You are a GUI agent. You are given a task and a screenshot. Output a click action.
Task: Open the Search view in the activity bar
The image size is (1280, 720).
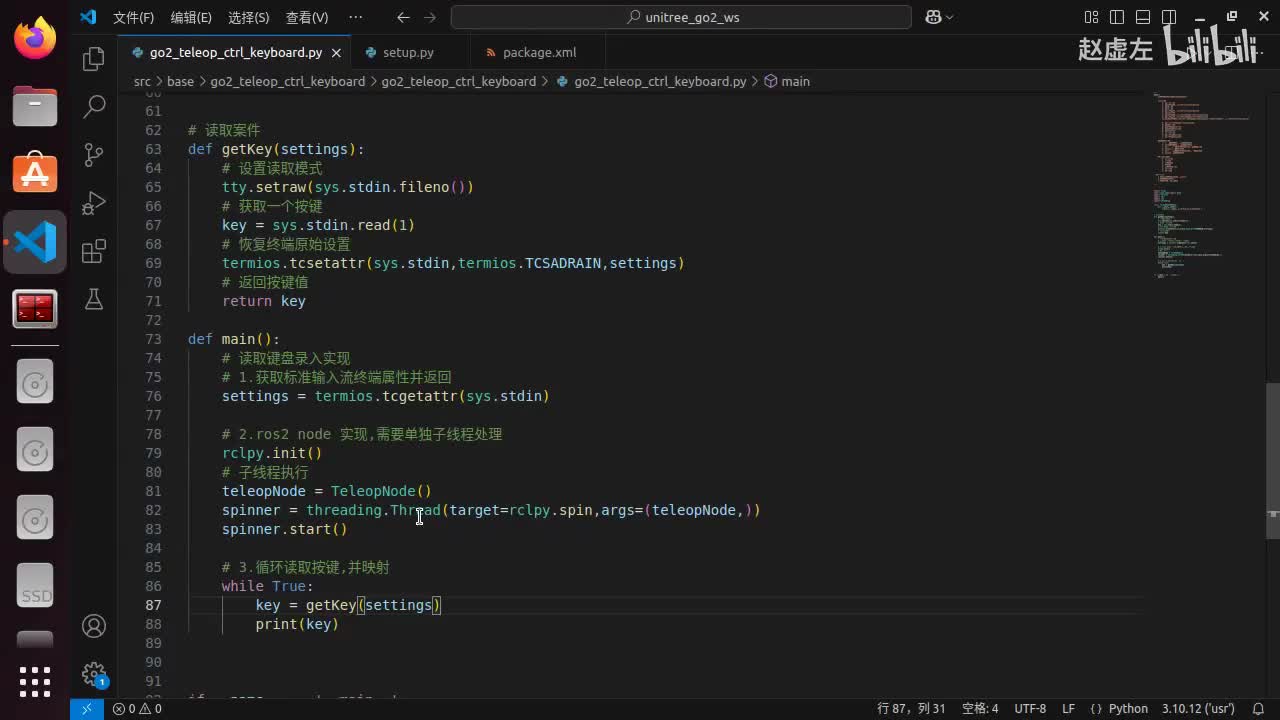94,106
